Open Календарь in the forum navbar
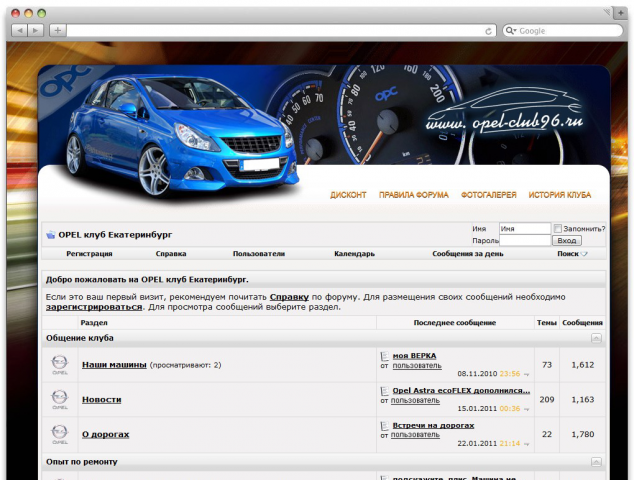The height and width of the screenshot is (480, 634). click(354, 254)
